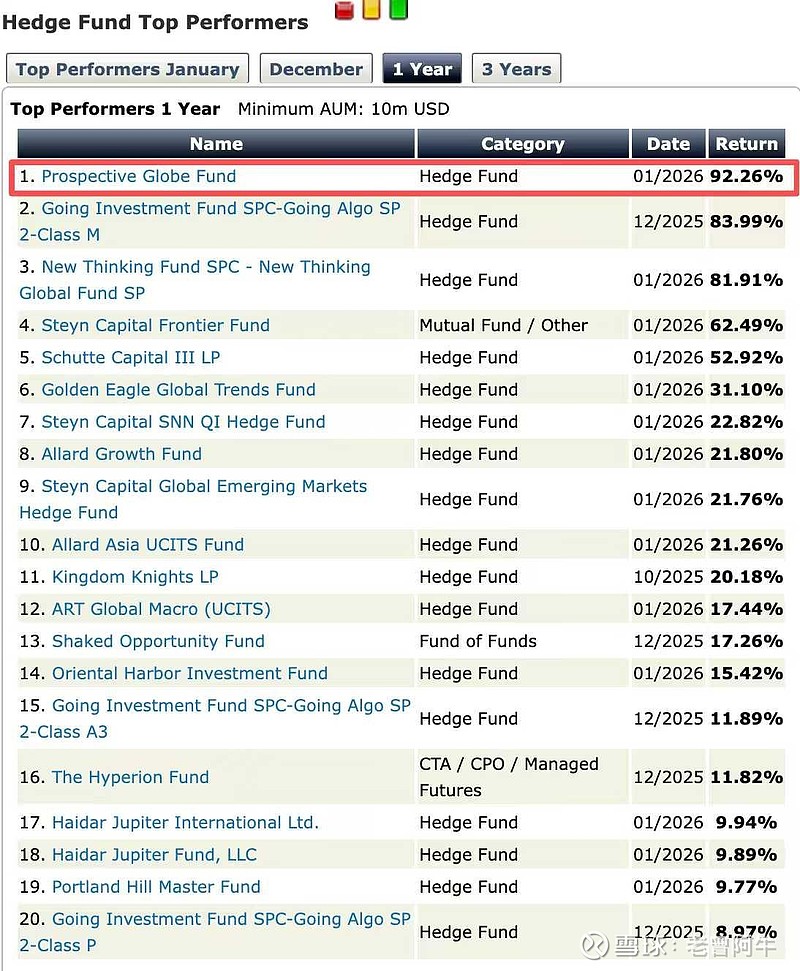This screenshot has width=800, height=971.
Task: Click the Schutte Capital III LP link
Action: pyautogui.click(x=130, y=357)
